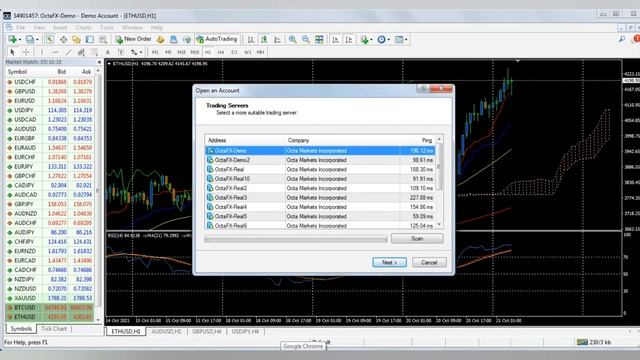
Task: Toggle the AutoTrading button
Action: [217, 39]
